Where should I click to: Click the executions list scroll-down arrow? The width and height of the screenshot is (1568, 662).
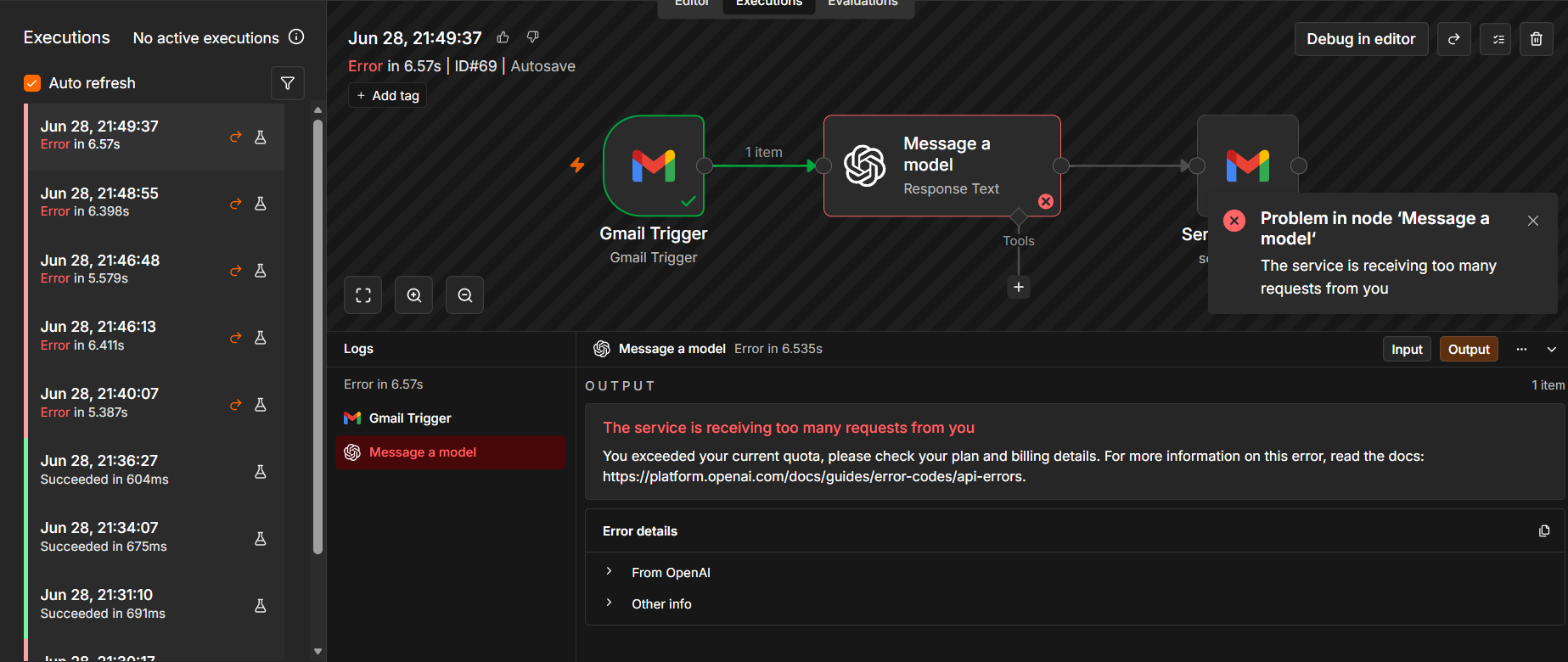point(318,652)
